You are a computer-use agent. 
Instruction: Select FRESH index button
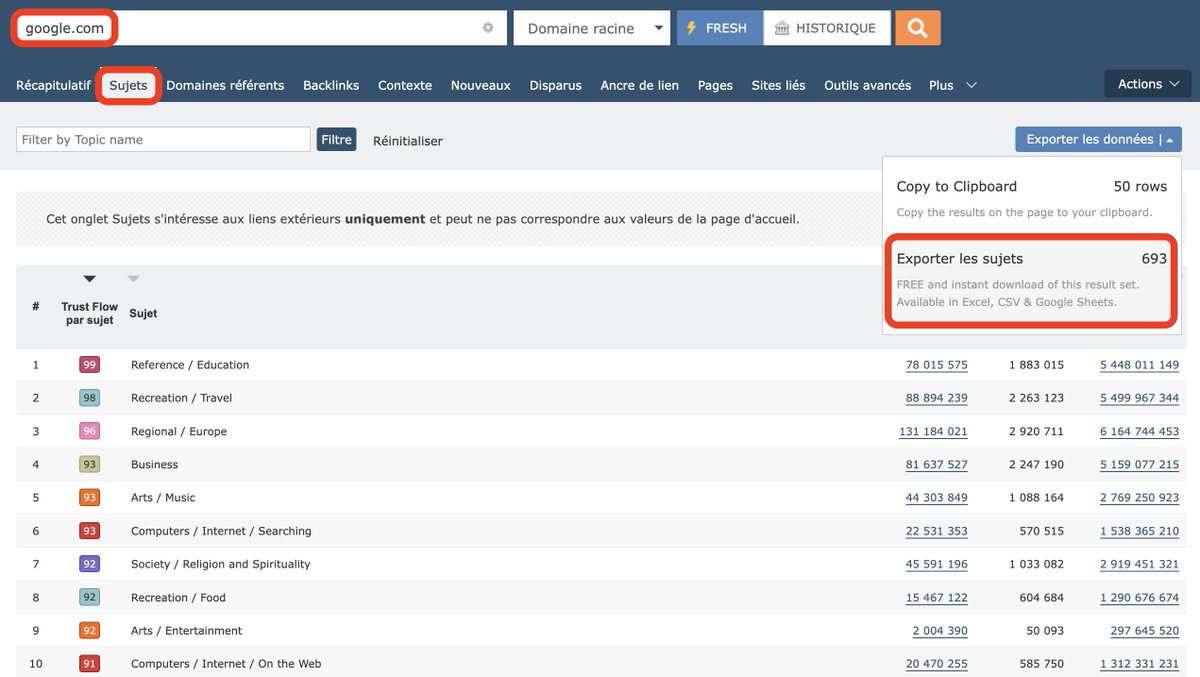(720, 28)
